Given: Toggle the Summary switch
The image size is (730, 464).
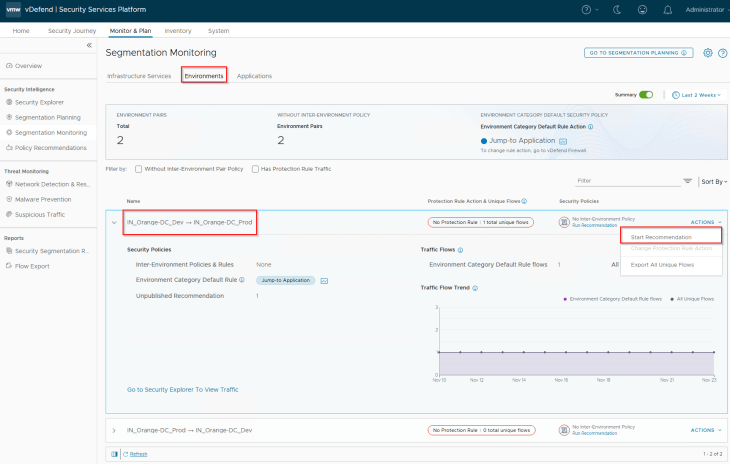Looking at the screenshot, I should [646, 94].
